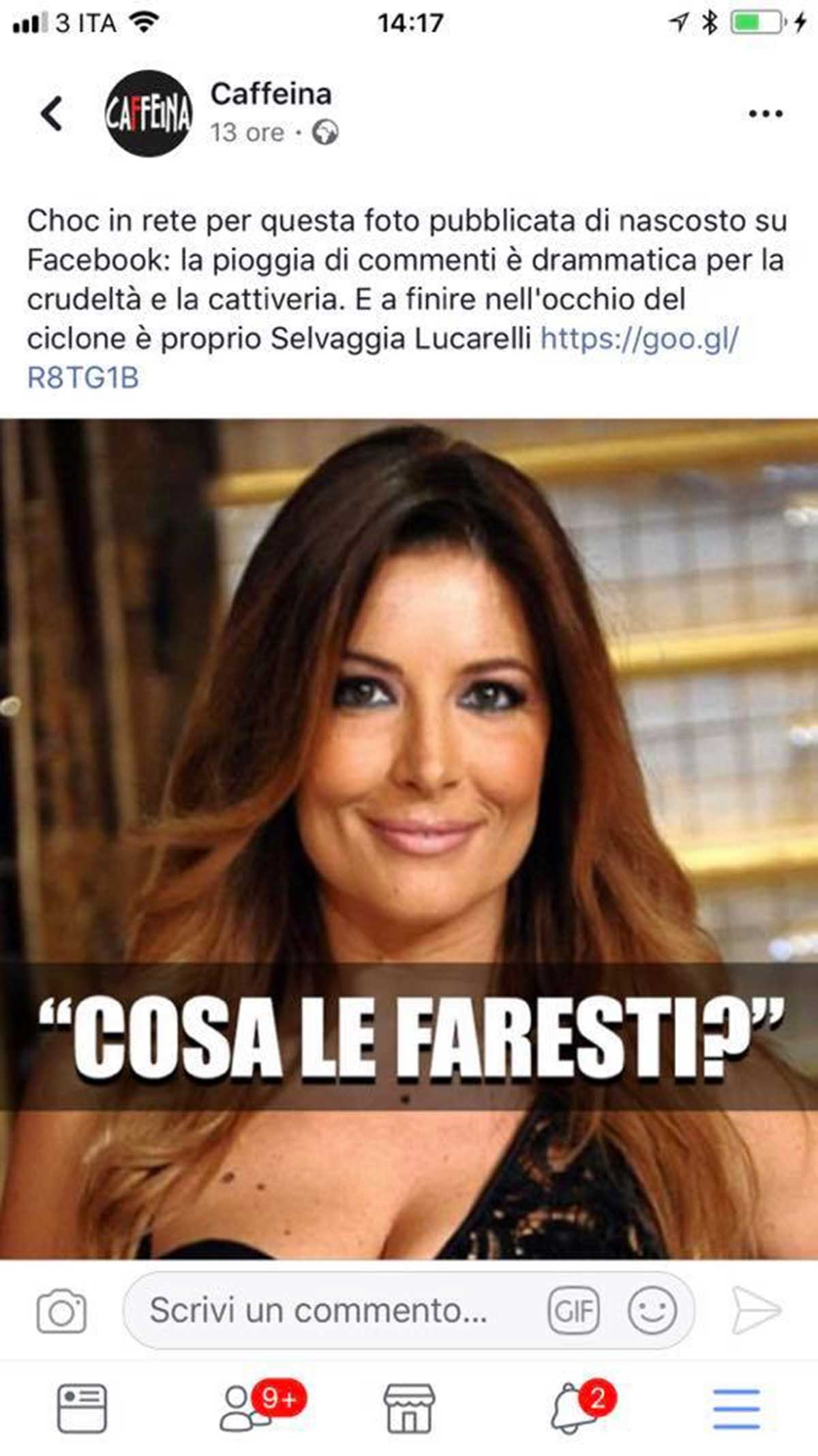Tap the Caffeina page name
This screenshot has height=1456, width=818.
(271, 94)
